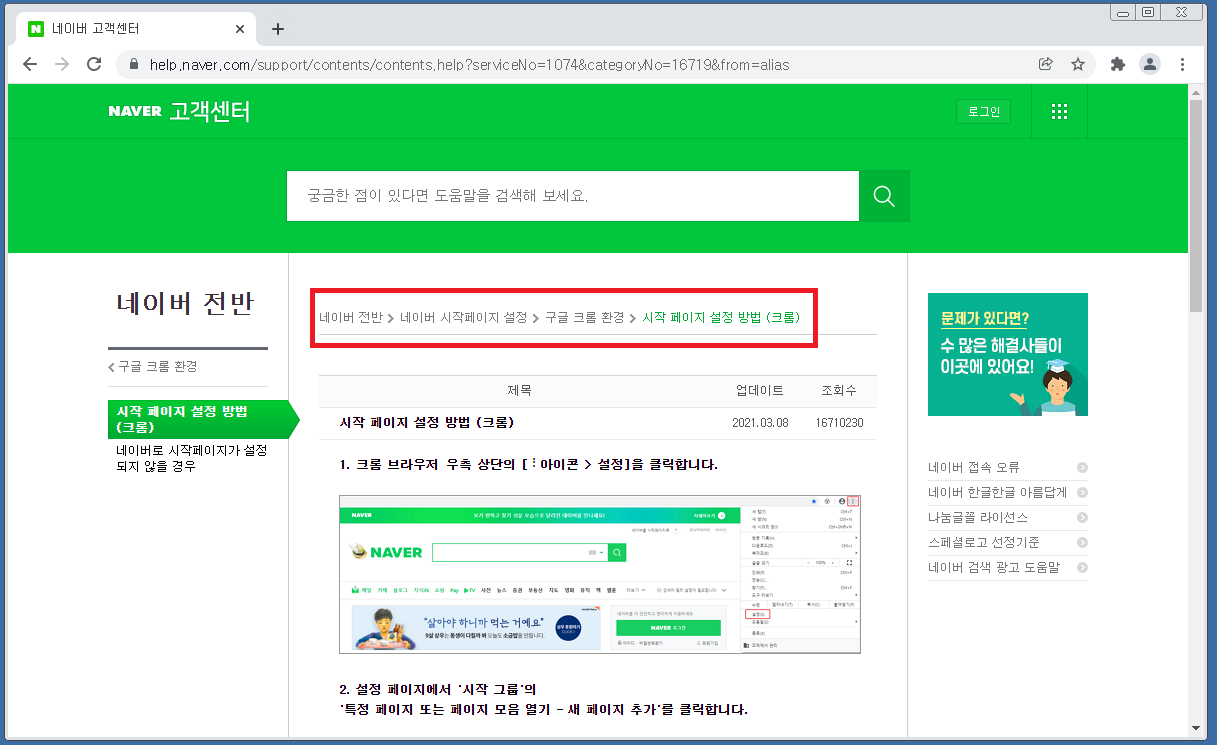Image resolution: width=1217 pixels, height=745 pixels.
Task: Share this page via address bar icon
Action: coord(1046,64)
